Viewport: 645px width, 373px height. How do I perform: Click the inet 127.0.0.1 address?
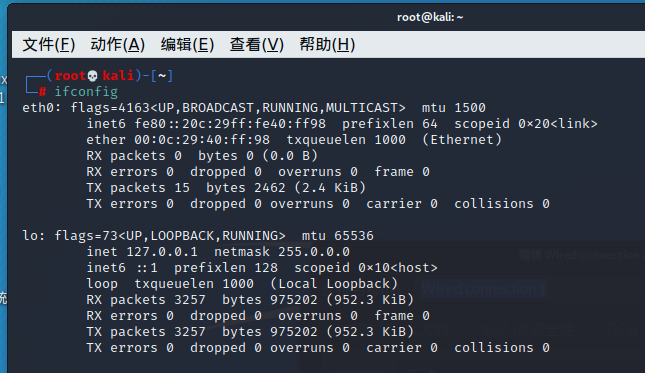pos(142,252)
